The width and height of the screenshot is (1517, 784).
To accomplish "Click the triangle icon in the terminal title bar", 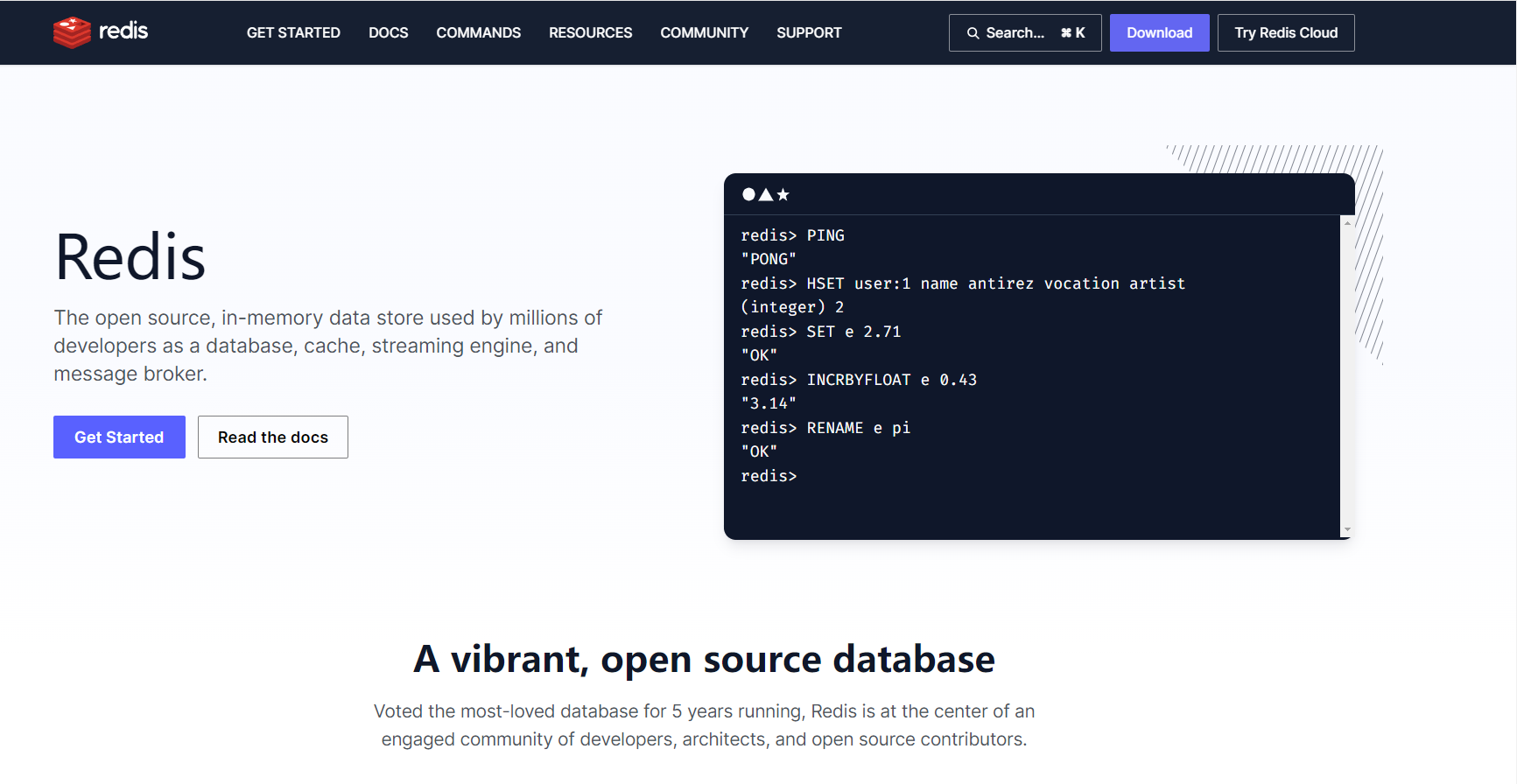I will [x=766, y=194].
